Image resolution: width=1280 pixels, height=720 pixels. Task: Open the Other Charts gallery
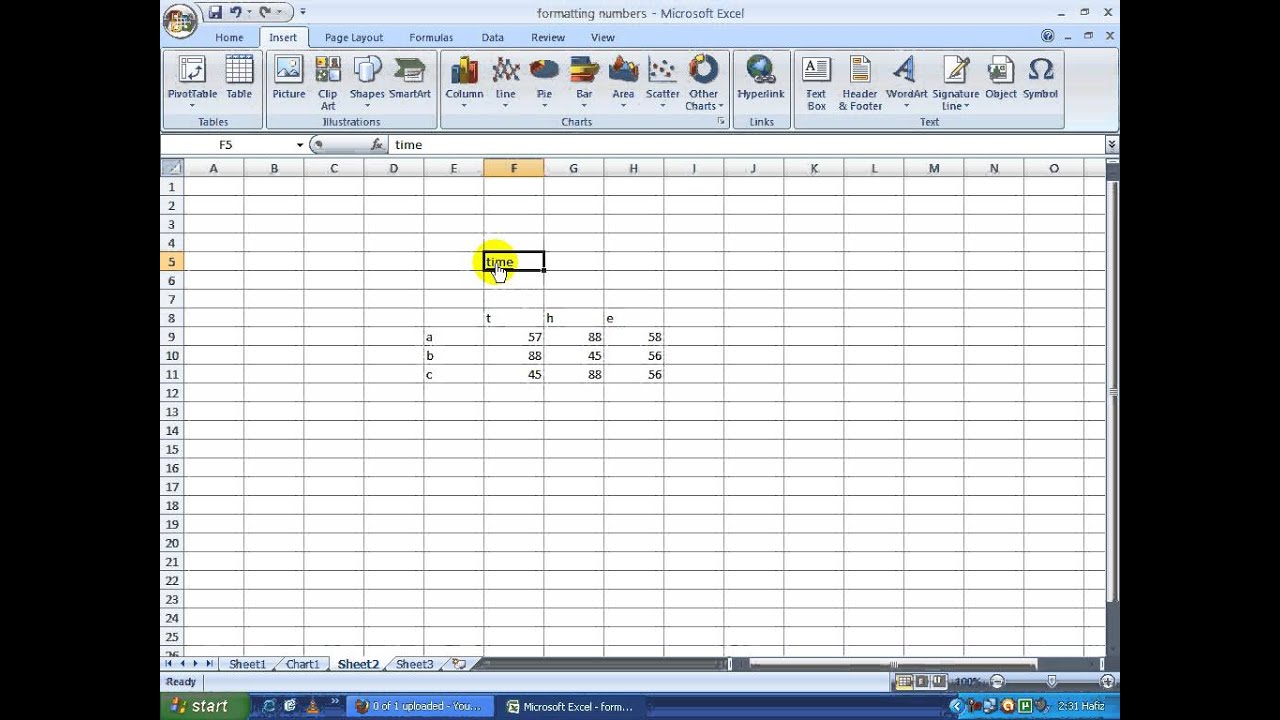(704, 82)
